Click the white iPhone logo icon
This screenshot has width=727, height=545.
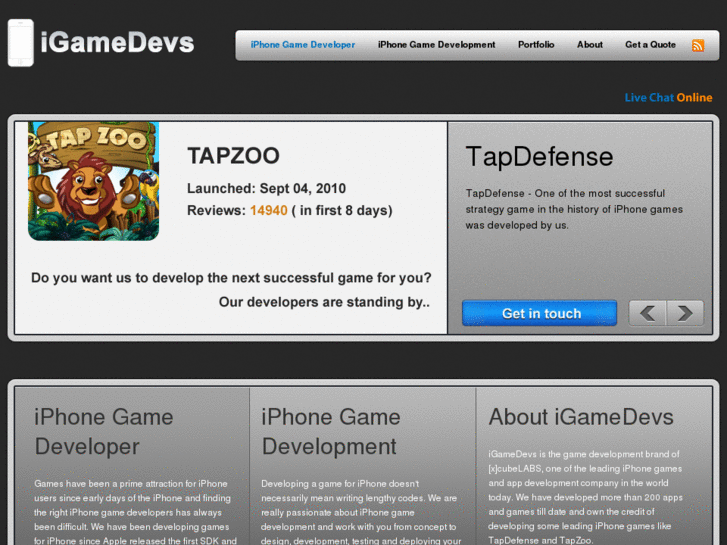coord(21,43)
